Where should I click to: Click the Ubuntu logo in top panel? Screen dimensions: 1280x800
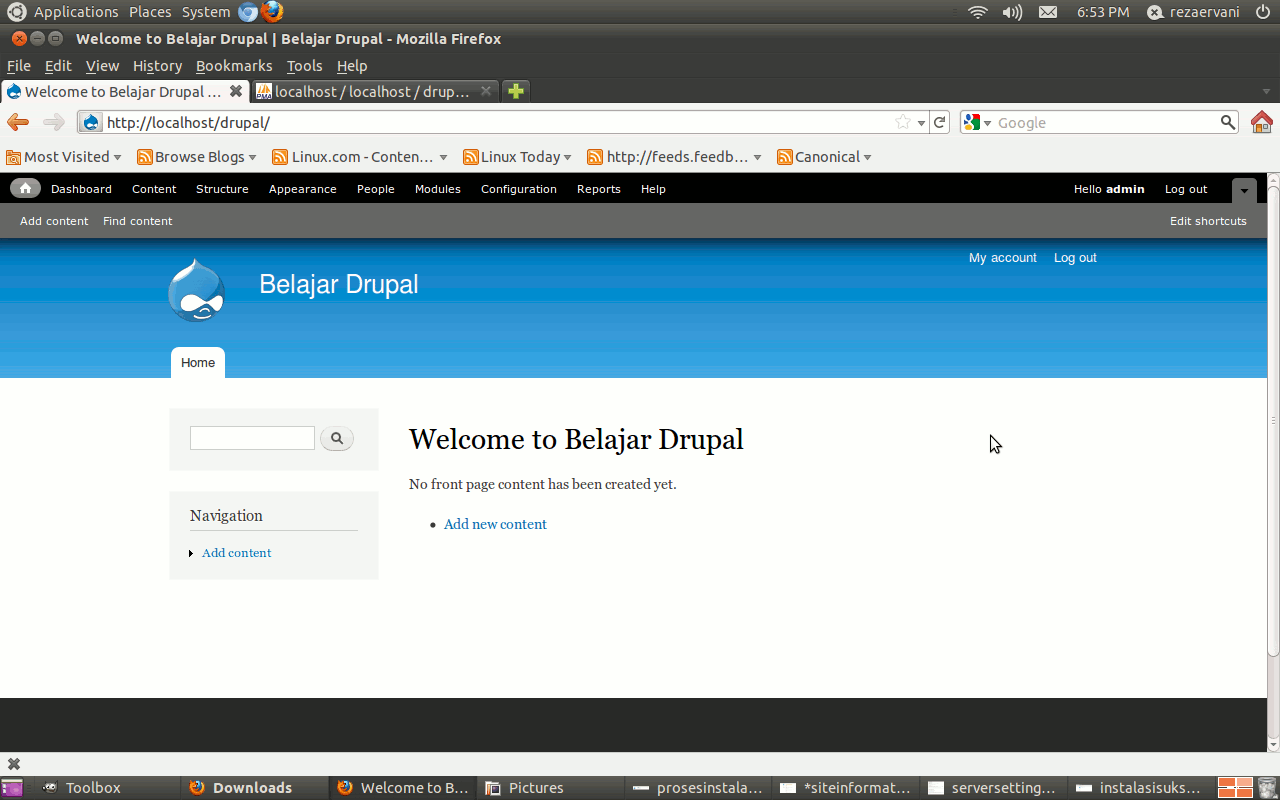coord(17,12)
